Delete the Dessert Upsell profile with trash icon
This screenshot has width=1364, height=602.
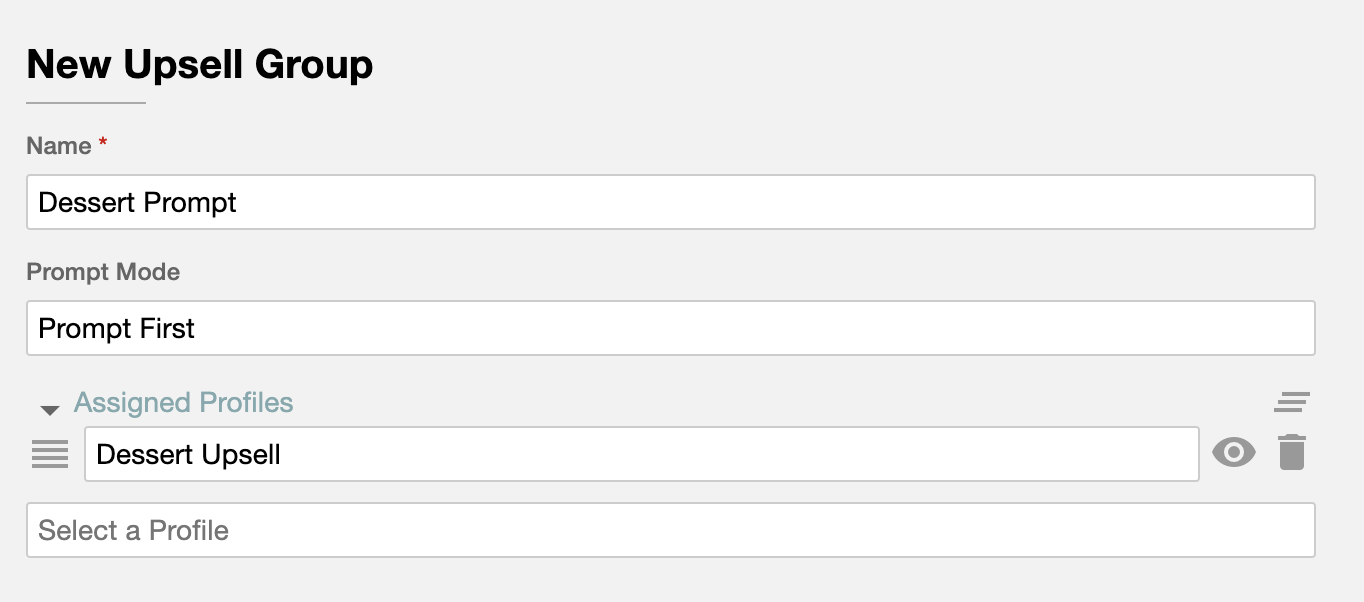point(1292,452)
